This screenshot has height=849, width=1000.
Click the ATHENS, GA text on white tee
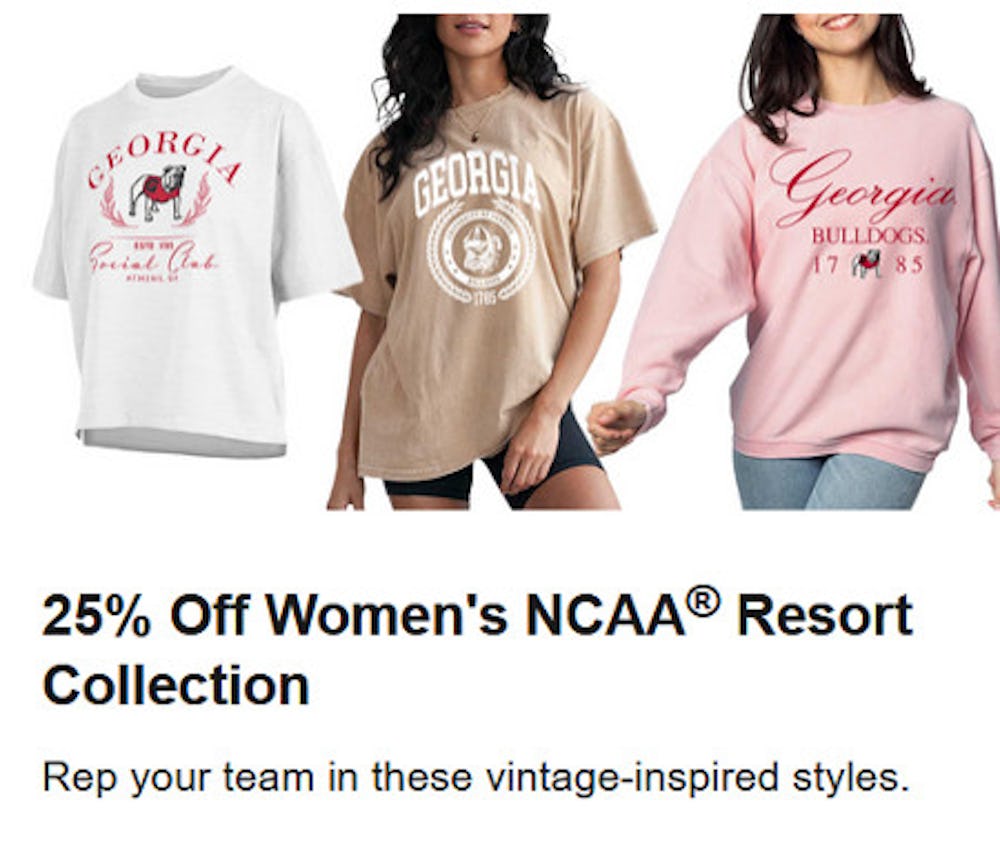tap(149, 279)
